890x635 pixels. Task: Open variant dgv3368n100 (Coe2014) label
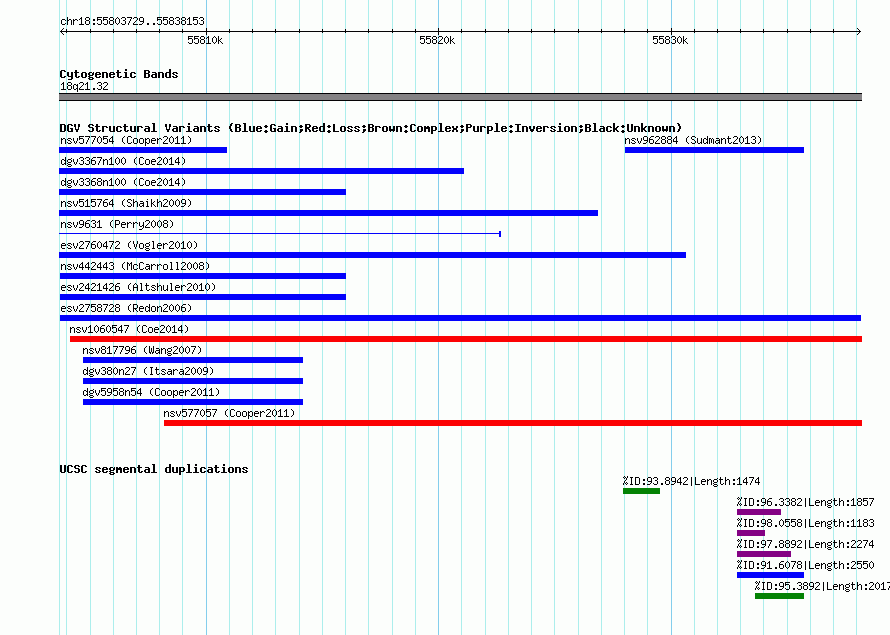coord(123,182)
